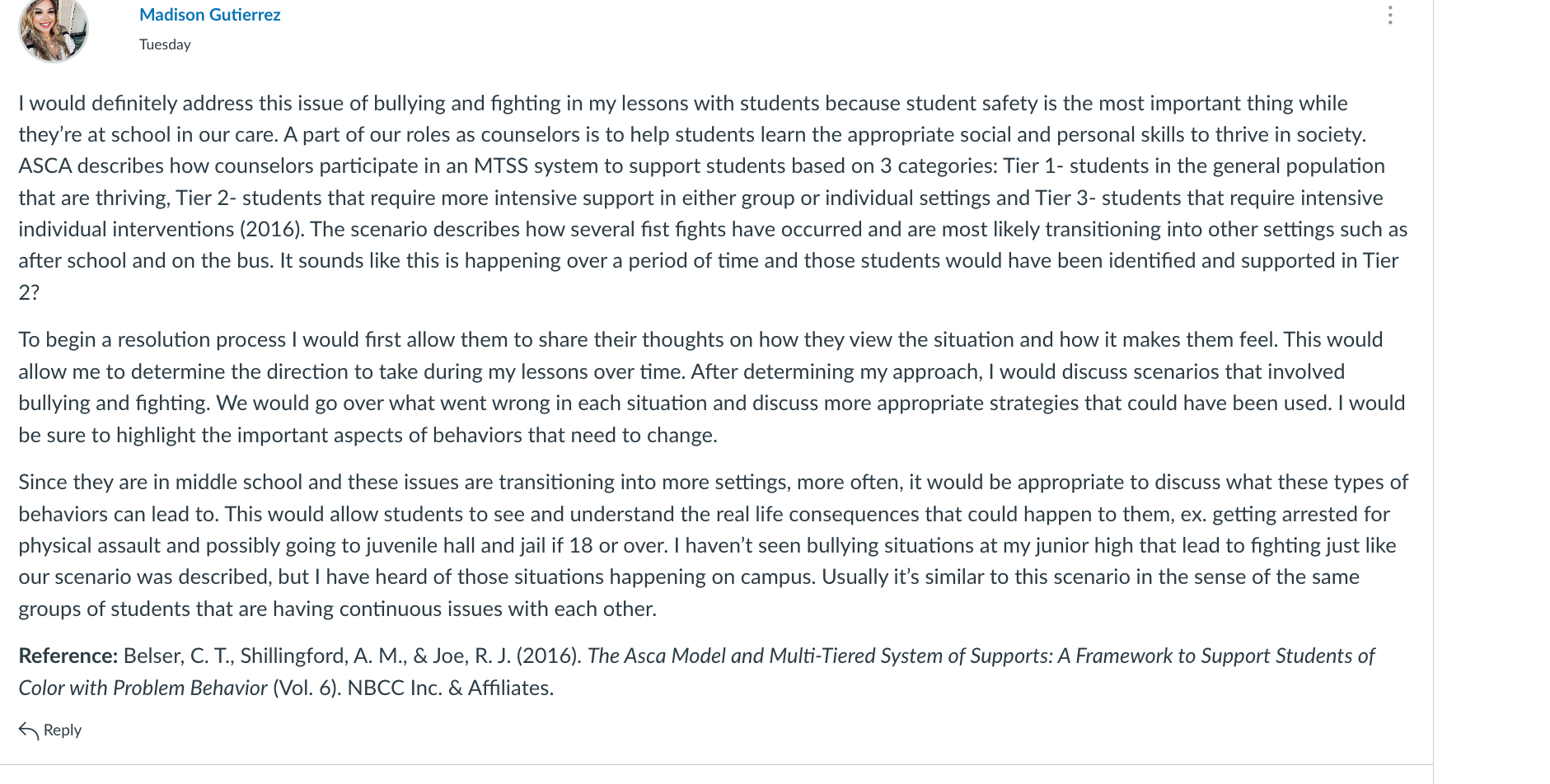The image size is (1550, 784).
Task: Open the three-dot post options menu
Action: tap(1389, 16)
